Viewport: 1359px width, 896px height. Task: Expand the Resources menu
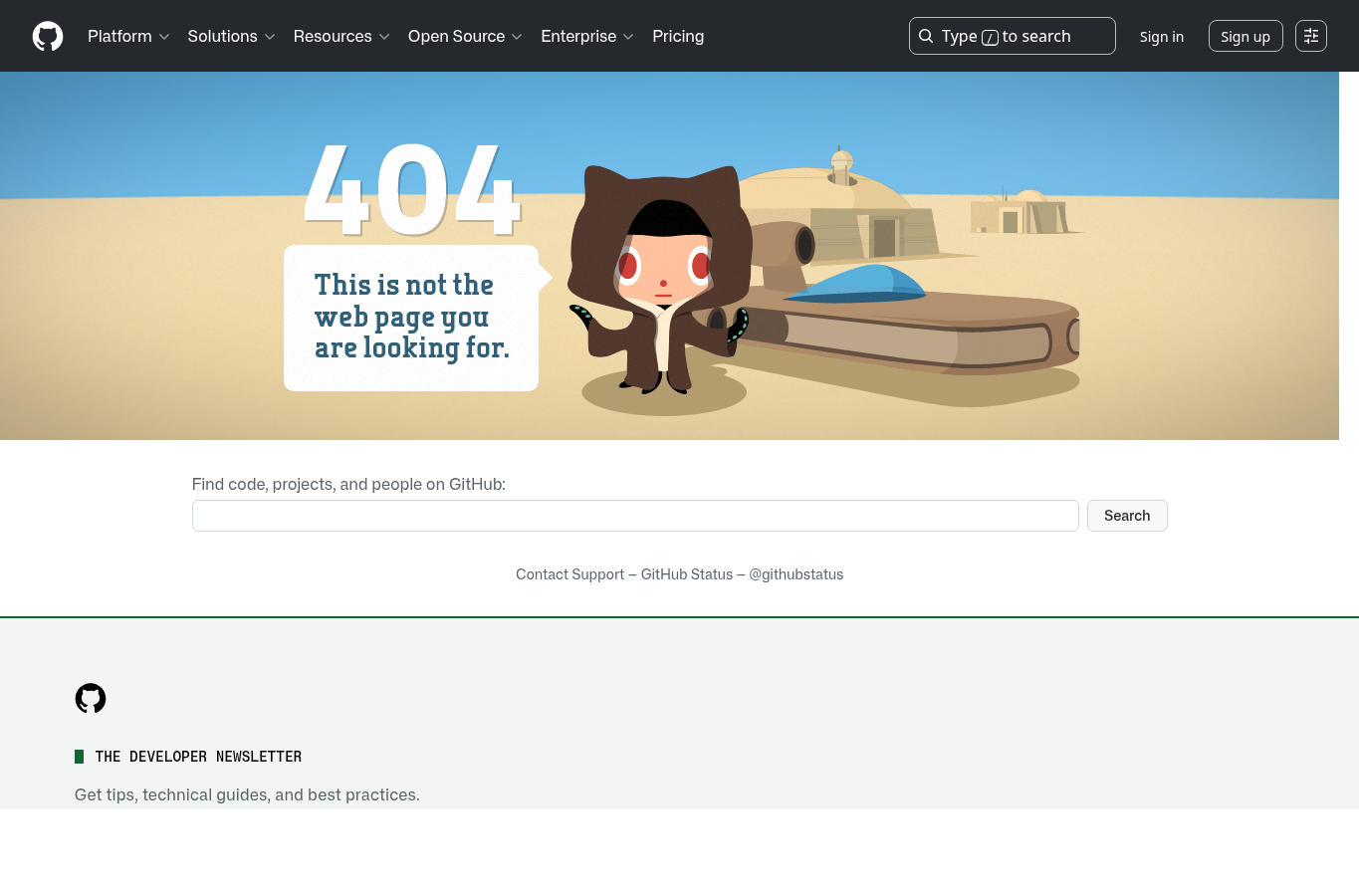point(341,36)
